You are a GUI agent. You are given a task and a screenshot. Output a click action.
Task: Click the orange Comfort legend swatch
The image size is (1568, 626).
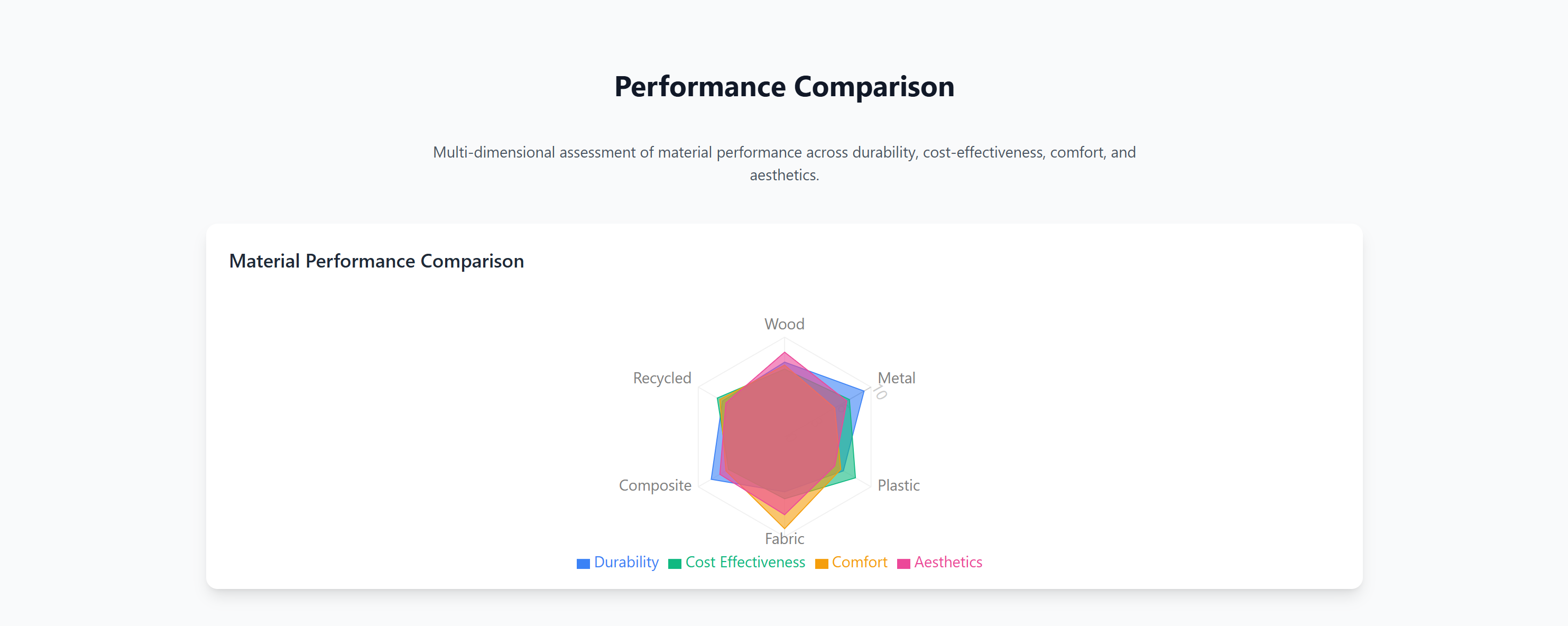click(x=821, y=563)
